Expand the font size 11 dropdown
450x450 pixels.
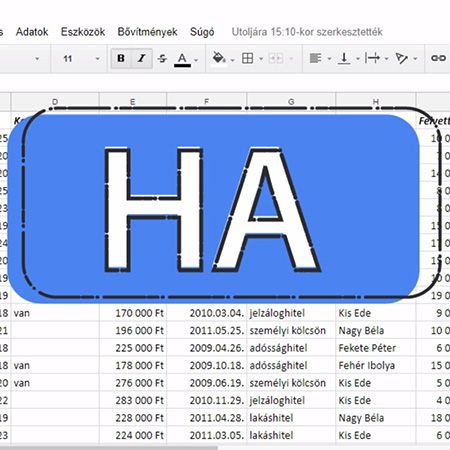coord(97,59)
